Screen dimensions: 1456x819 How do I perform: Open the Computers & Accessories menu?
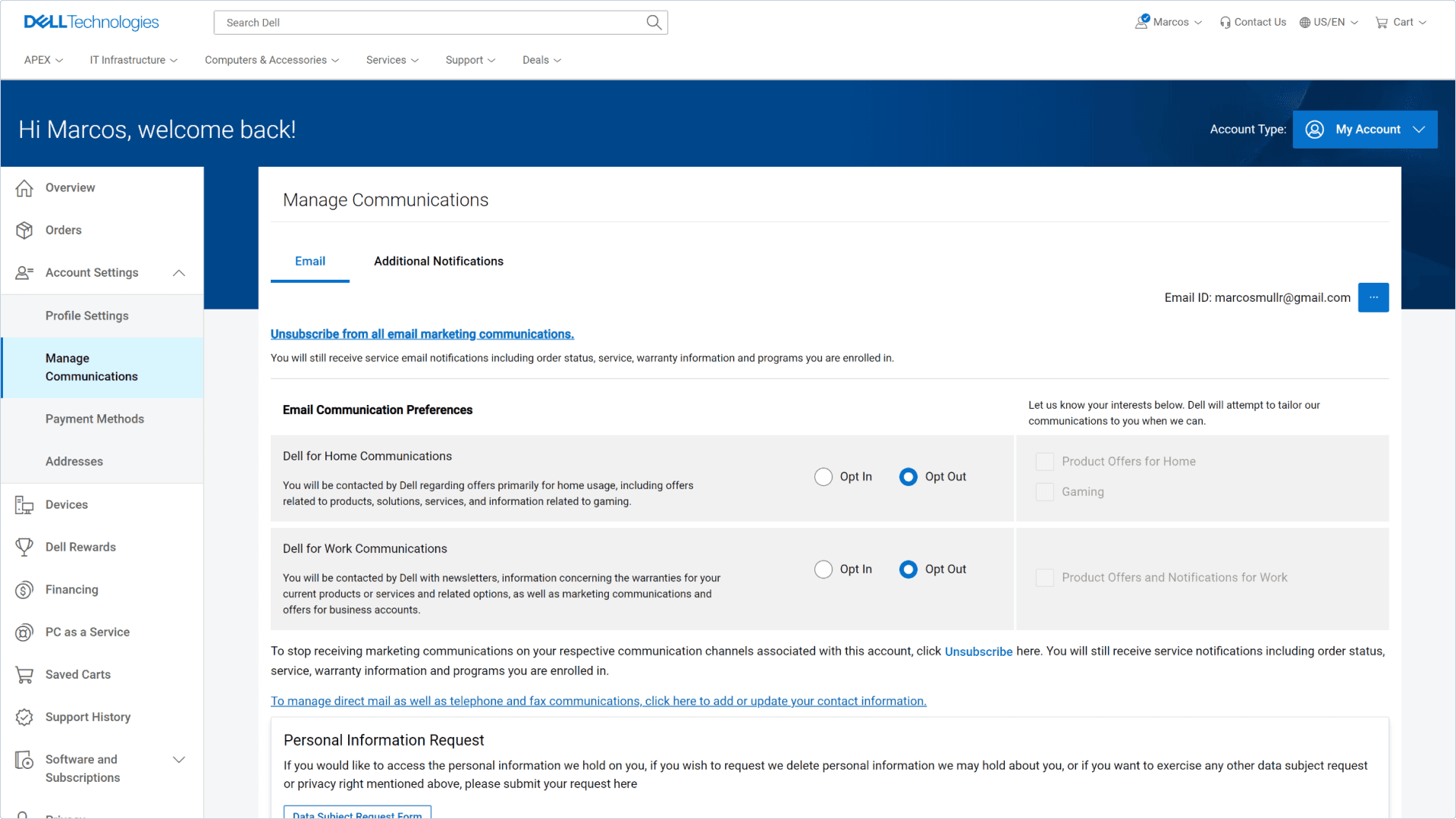(271, 60)
